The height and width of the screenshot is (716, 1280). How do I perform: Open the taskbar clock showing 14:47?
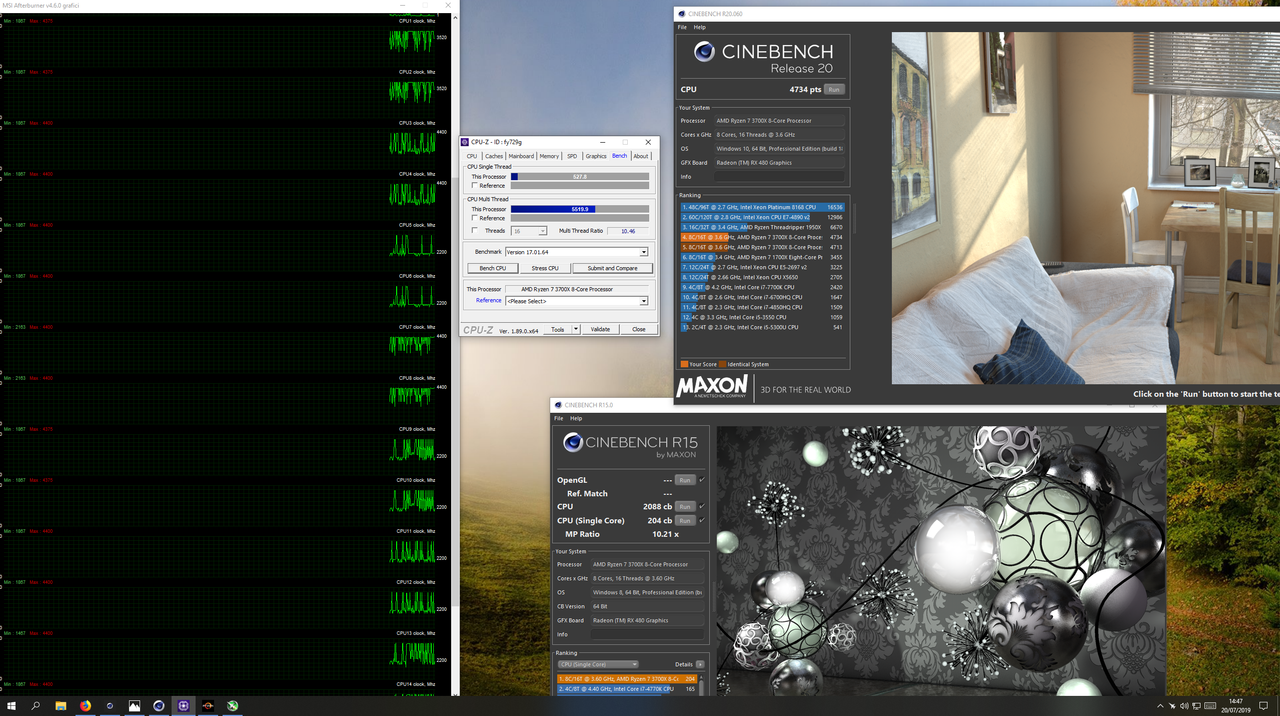(x=1237, y=705)
